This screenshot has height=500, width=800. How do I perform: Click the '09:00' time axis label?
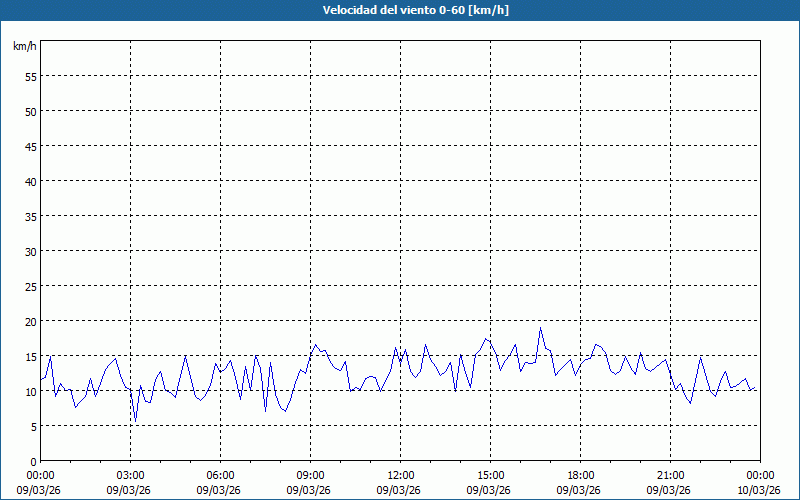[x=310, y=476]
